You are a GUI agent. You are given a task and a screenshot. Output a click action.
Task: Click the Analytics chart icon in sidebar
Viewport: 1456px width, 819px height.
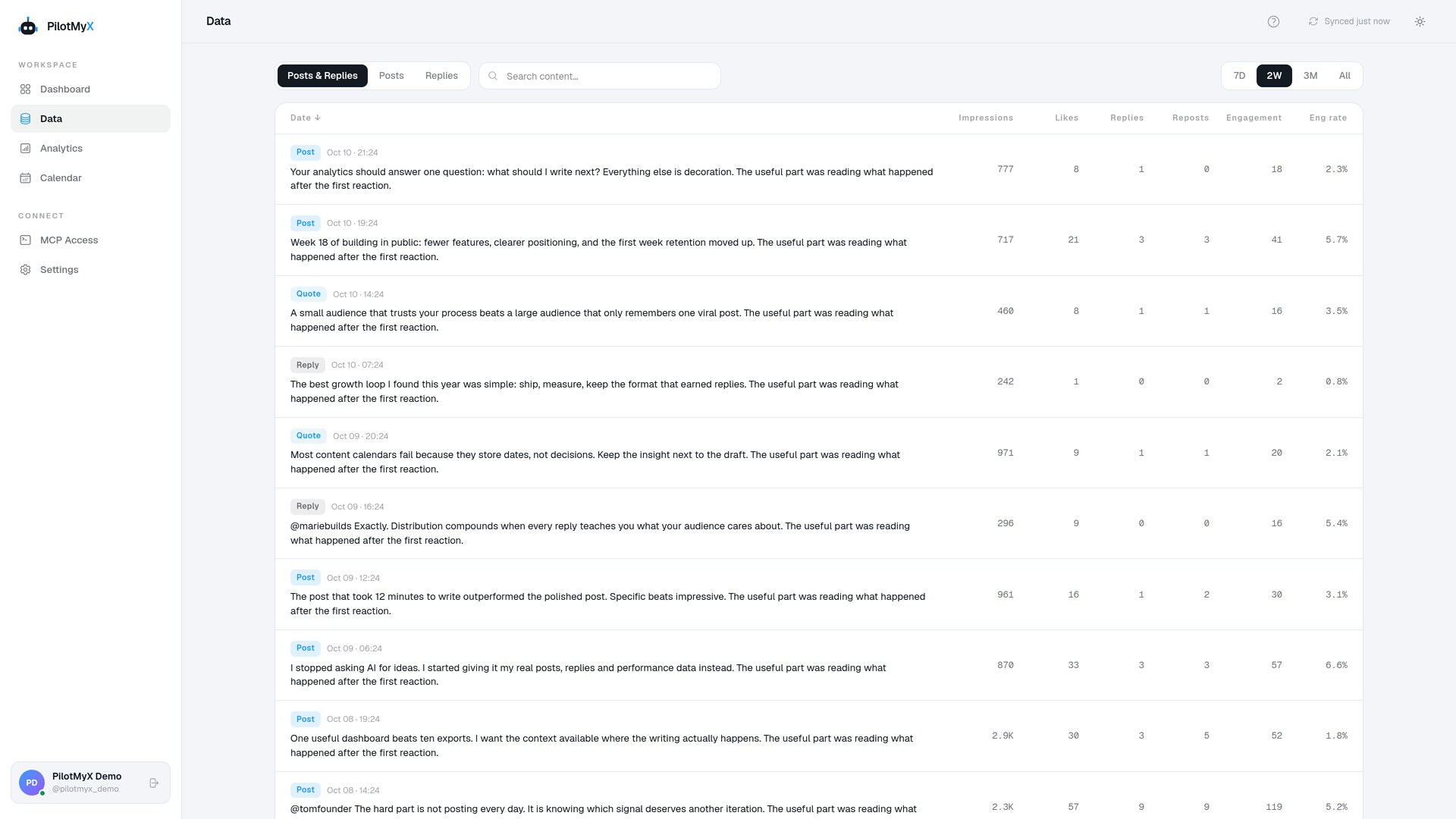[25, 149]
